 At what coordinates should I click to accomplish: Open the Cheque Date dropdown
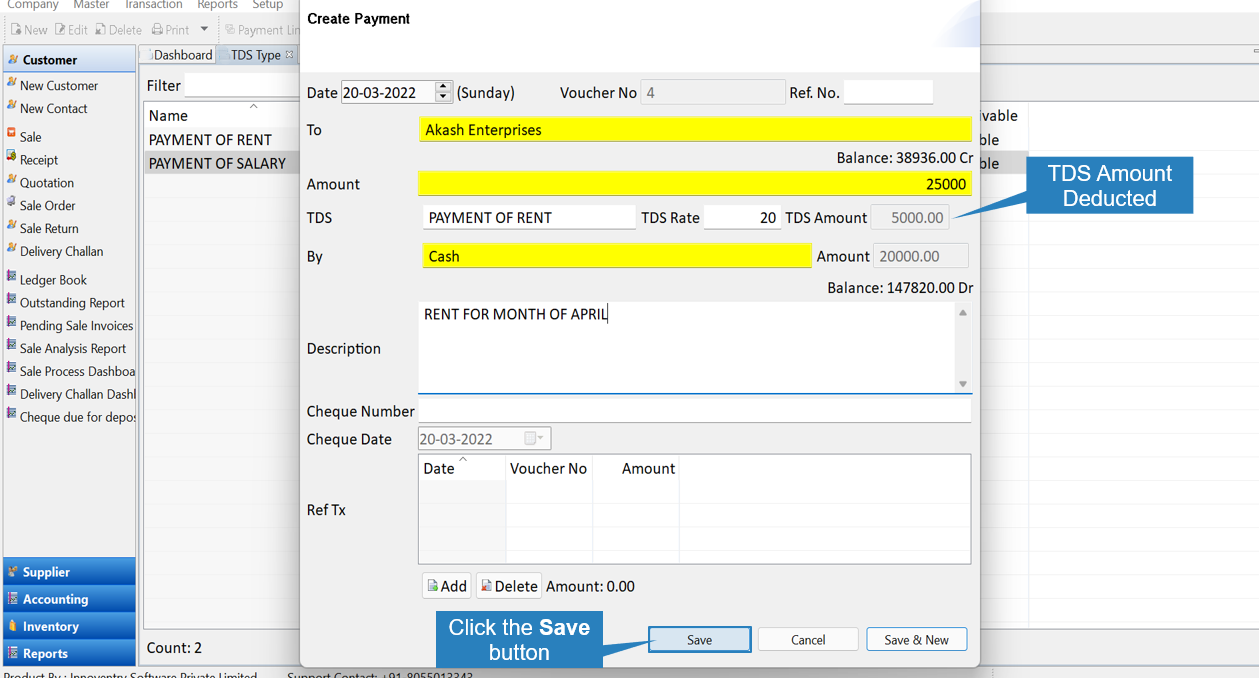coord(536,439)
